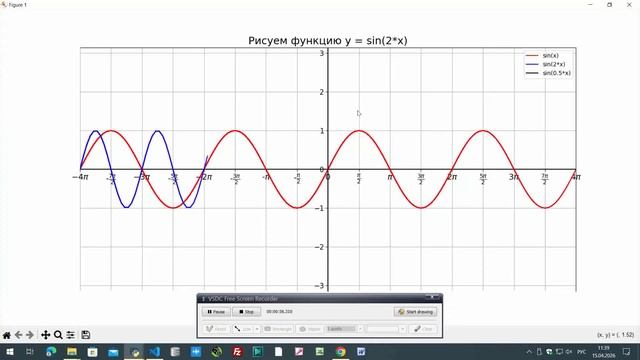Open the blank document icon on taskbar
640x360 pixels.
(278, 352)
